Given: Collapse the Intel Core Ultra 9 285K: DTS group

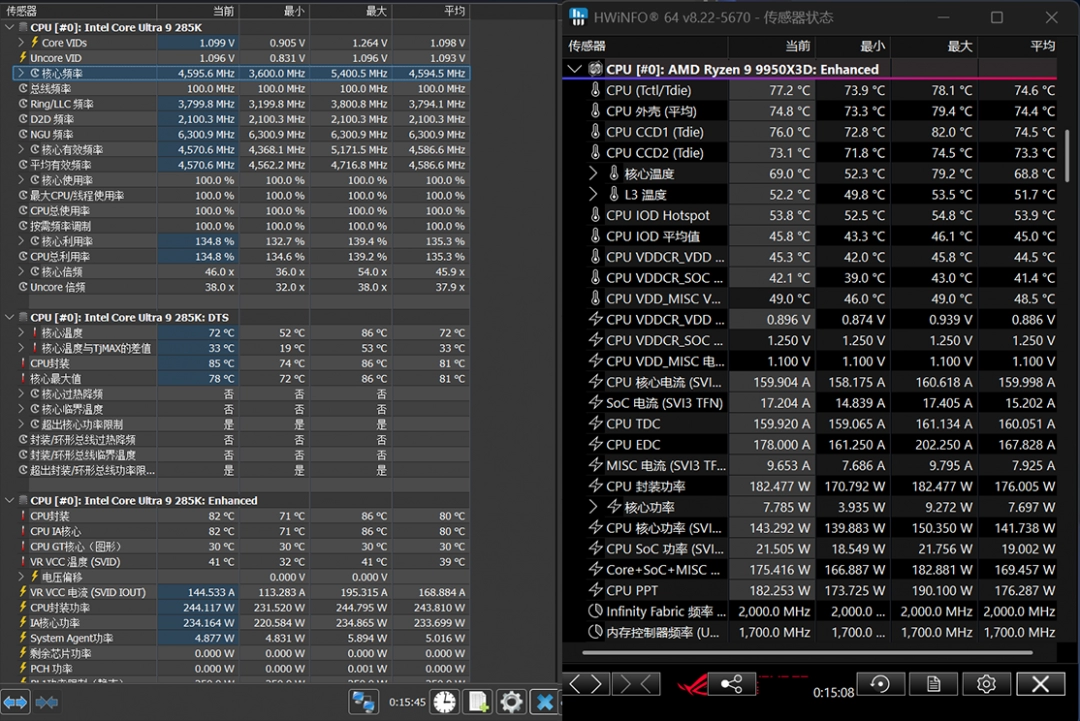Looking at the screenshot, I should click(x=10, y=317).
